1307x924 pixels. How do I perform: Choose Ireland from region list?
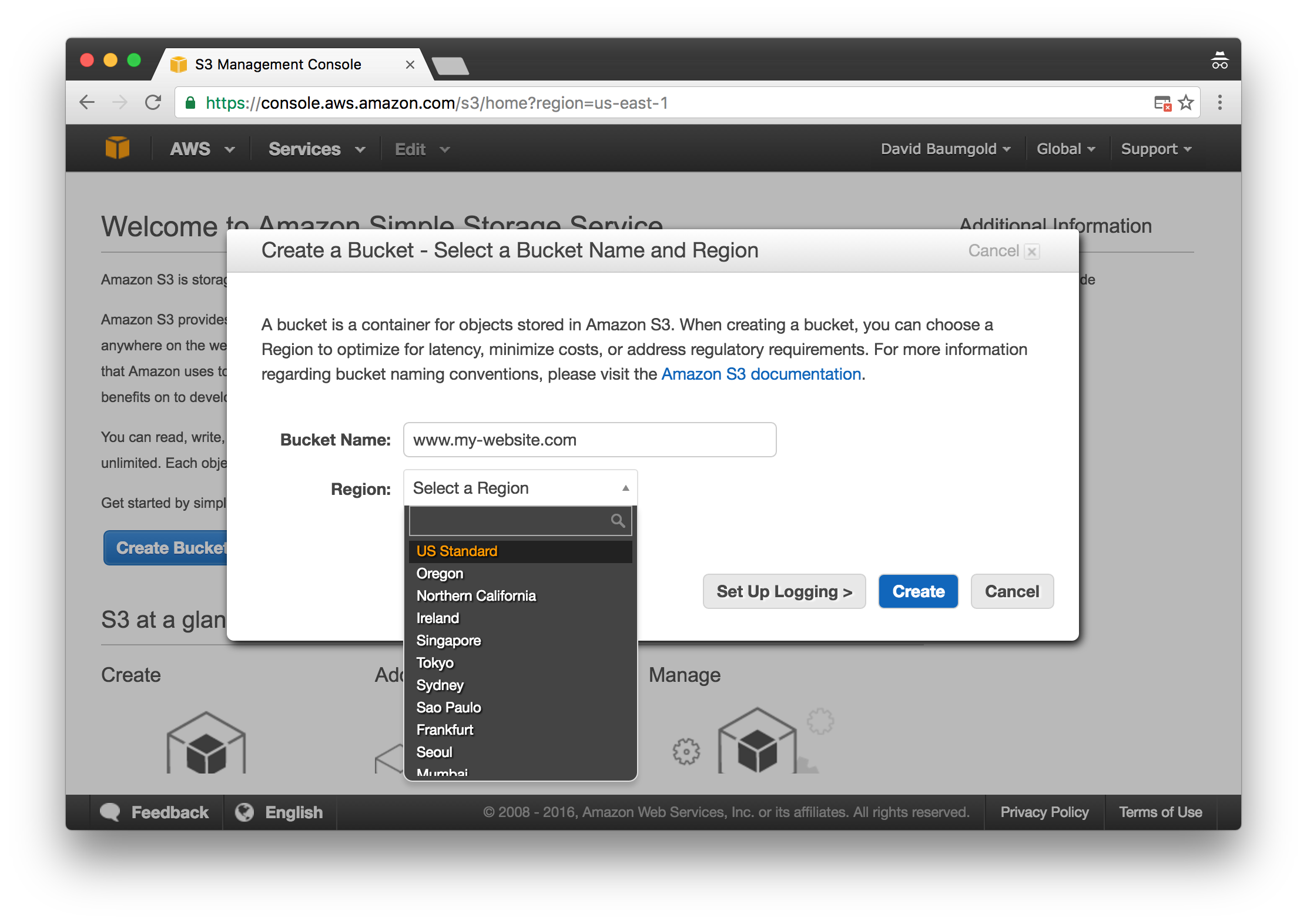[521, 618]
